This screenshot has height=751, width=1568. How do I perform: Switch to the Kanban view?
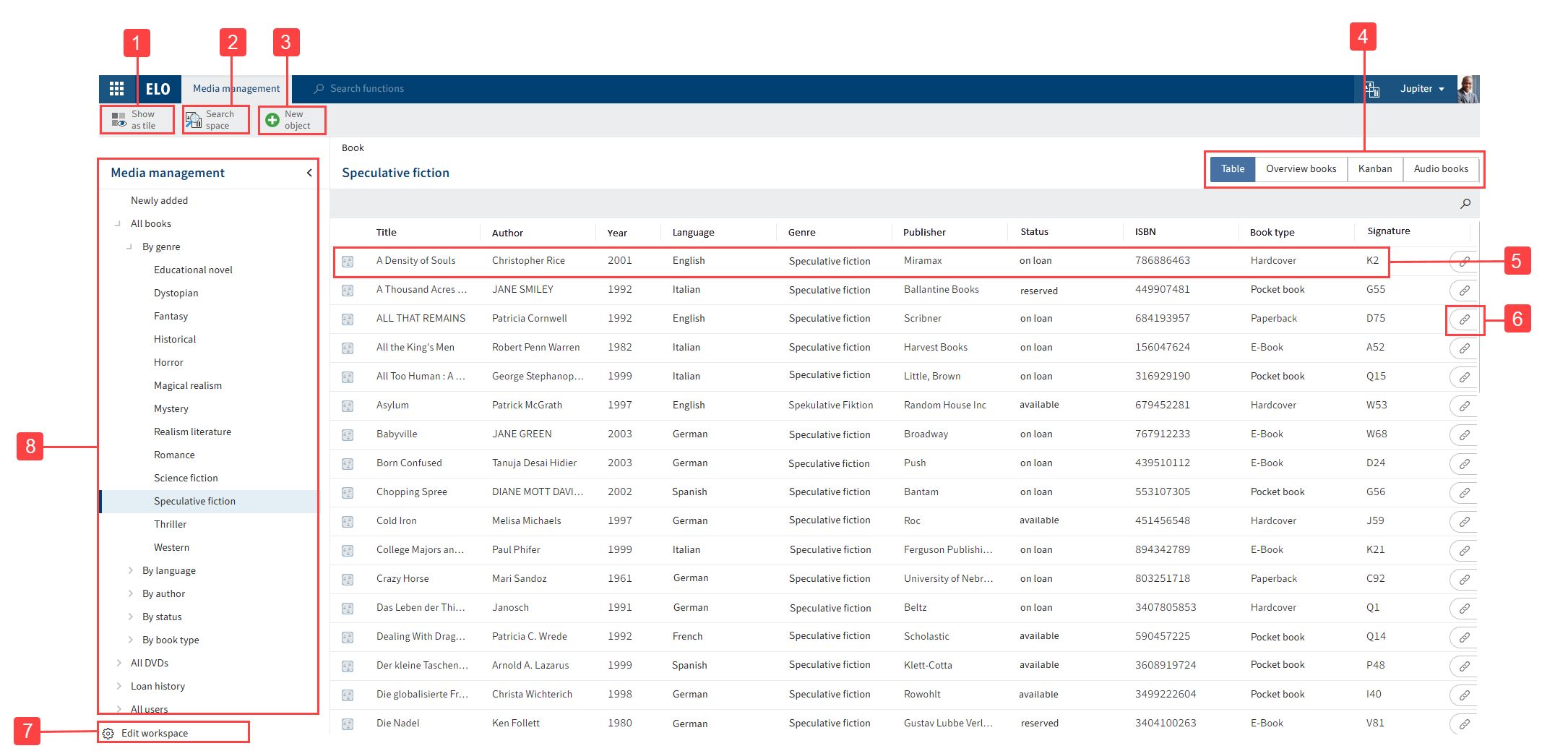(x=1374, y=168)
